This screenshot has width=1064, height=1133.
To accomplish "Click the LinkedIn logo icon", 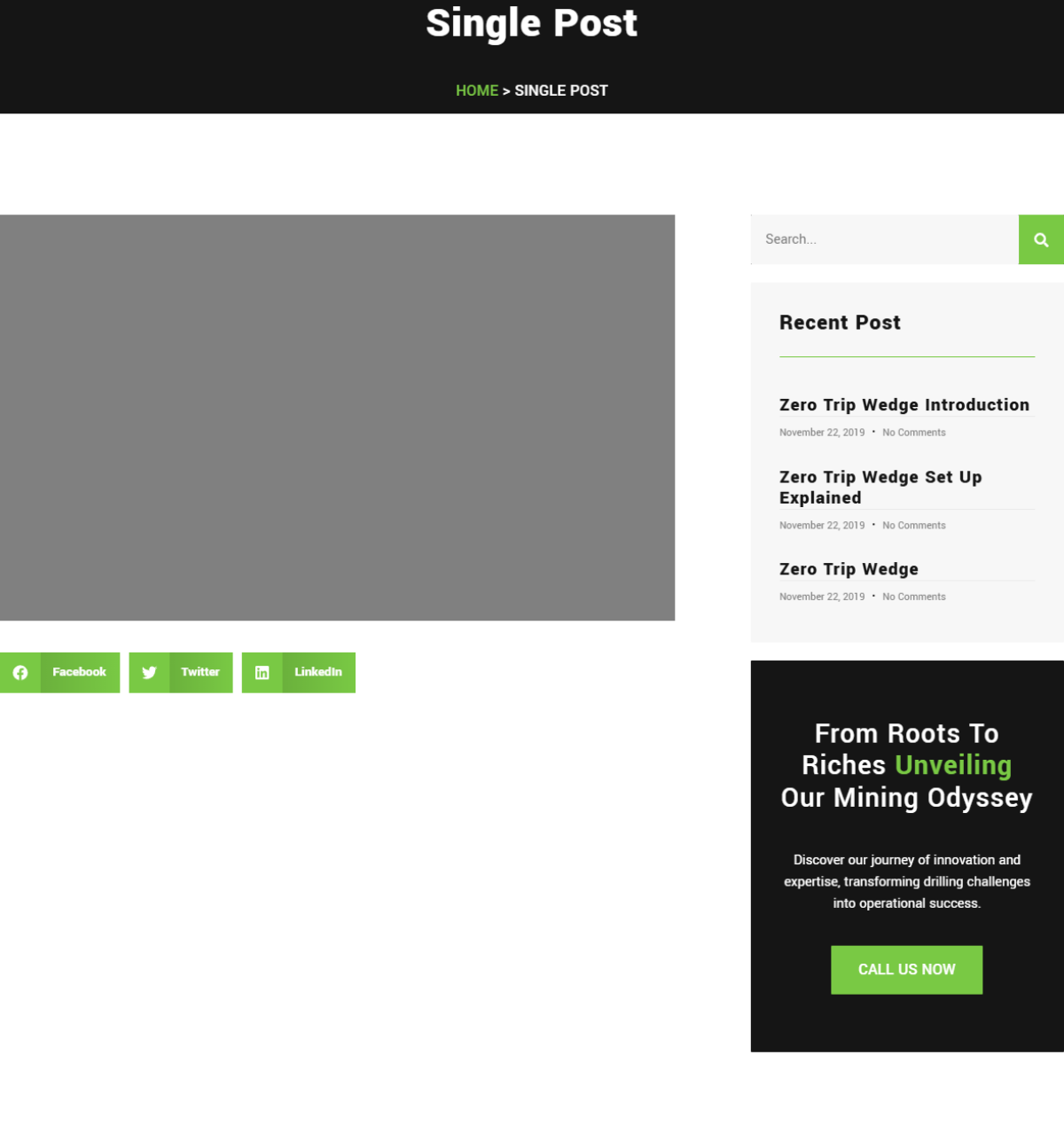I will pos(262,673).
